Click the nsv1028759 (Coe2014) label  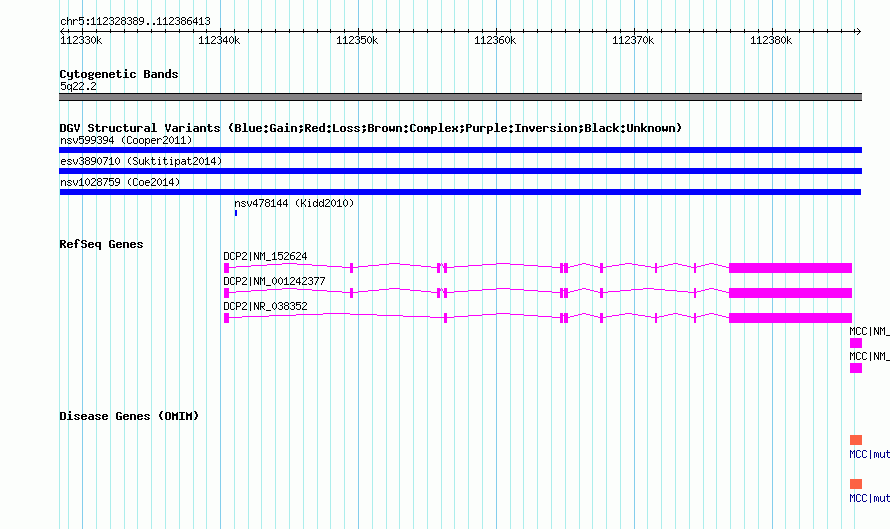click(120, 182)
